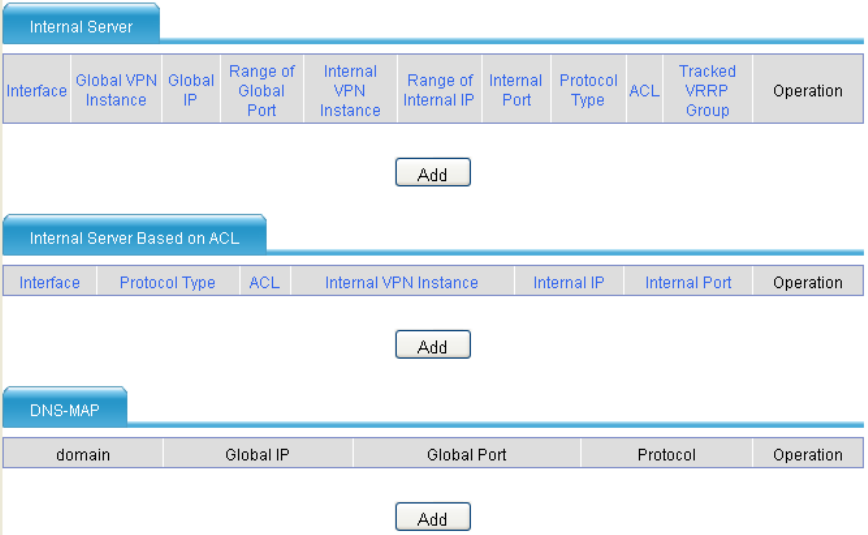Click Add under DNS-MAP table
868x535 pixels.
point(433,517)
